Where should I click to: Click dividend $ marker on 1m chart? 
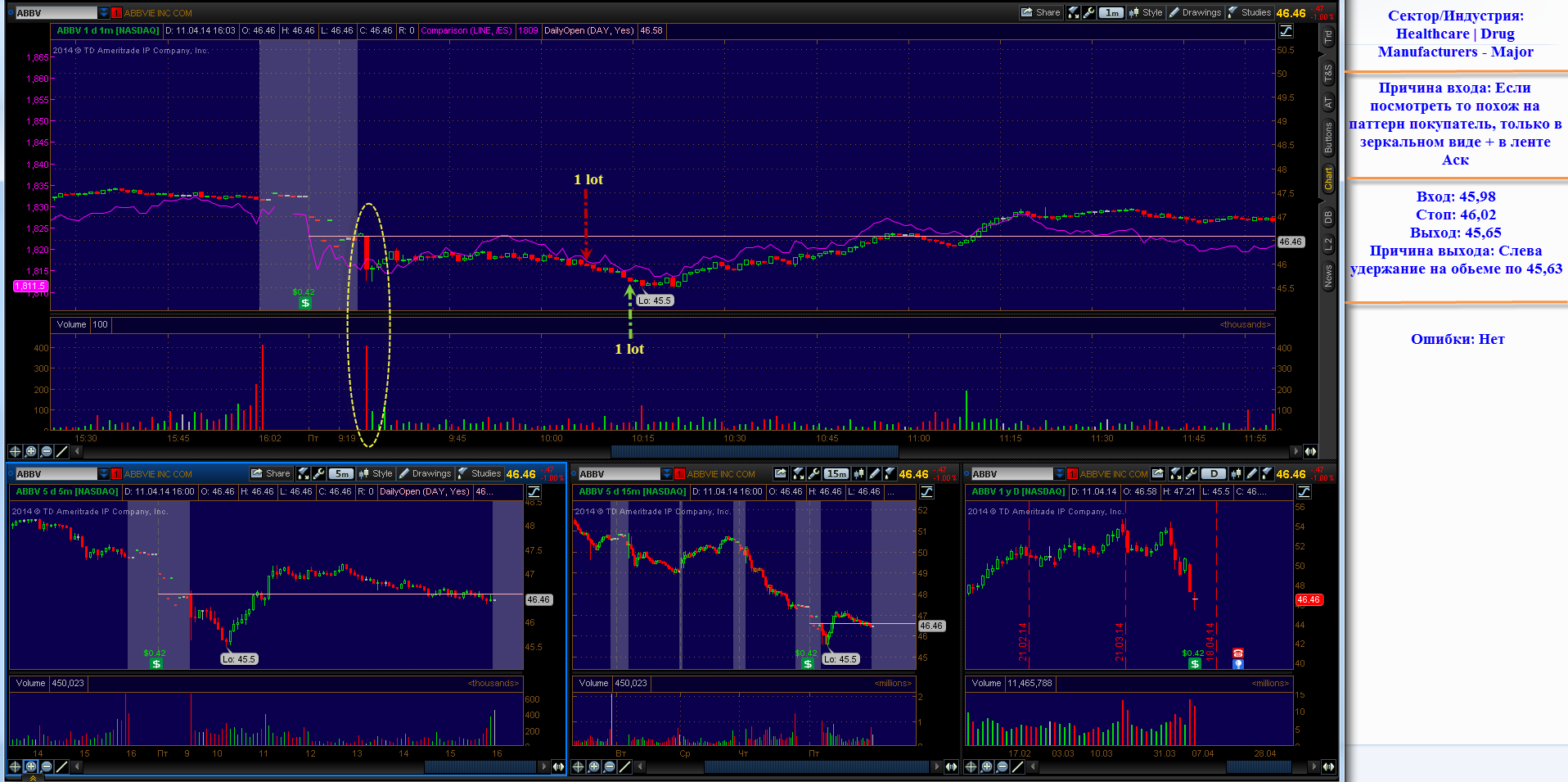coord(305,303)
